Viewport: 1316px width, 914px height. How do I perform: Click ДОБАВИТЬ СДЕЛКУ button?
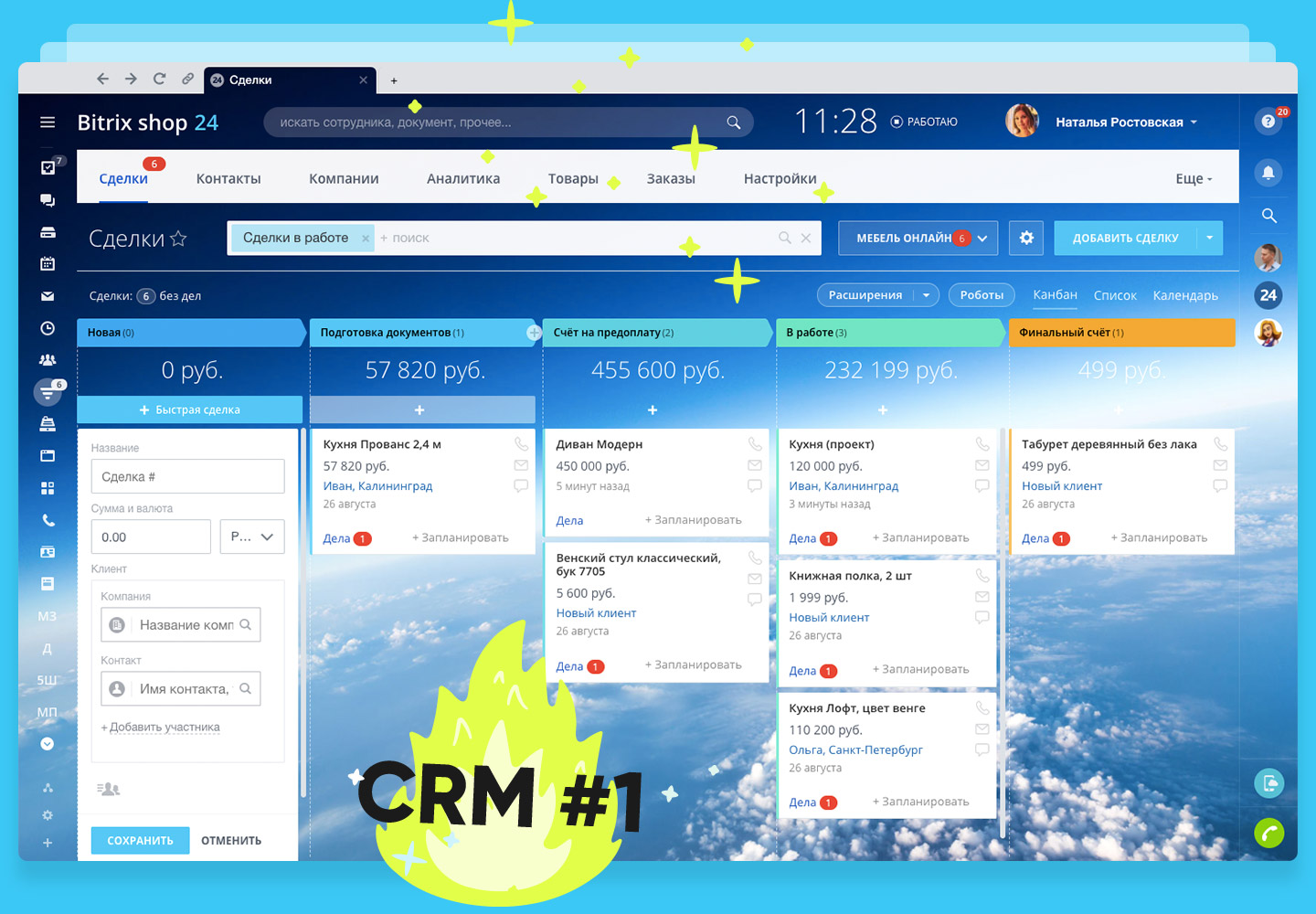point(1125,238)
